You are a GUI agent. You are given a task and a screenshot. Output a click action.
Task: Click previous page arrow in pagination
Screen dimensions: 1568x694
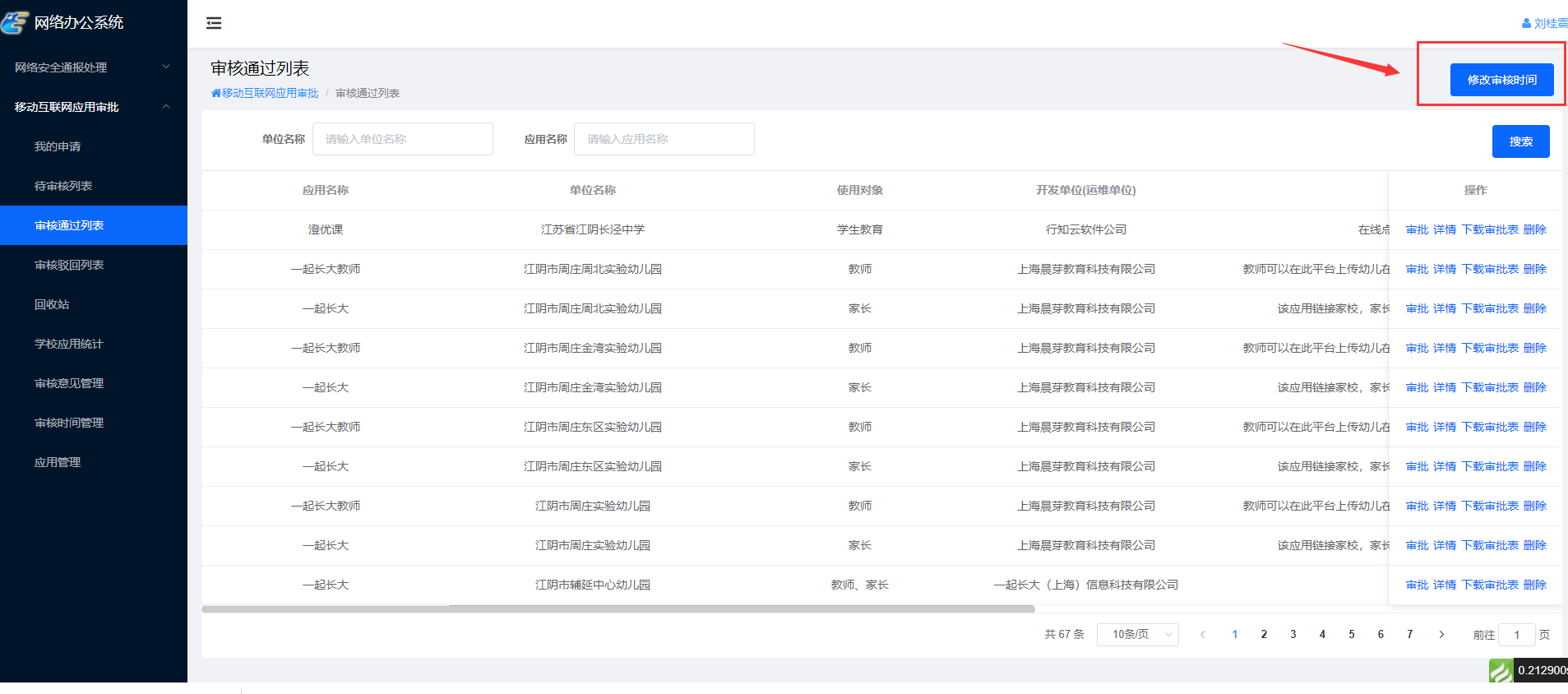click(1203, 634)
